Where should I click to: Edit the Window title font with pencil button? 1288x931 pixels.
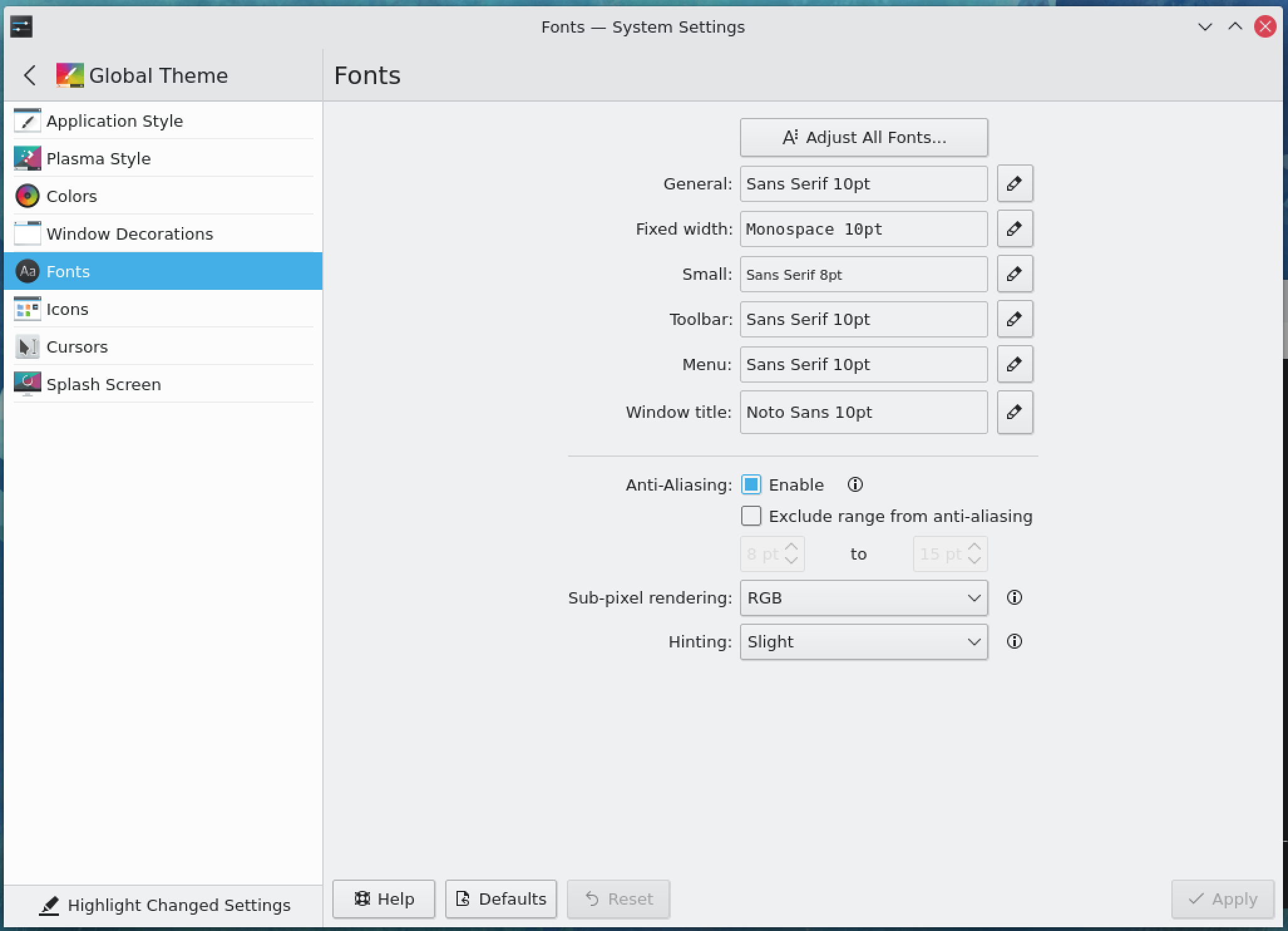click(x=1015, y=412)
